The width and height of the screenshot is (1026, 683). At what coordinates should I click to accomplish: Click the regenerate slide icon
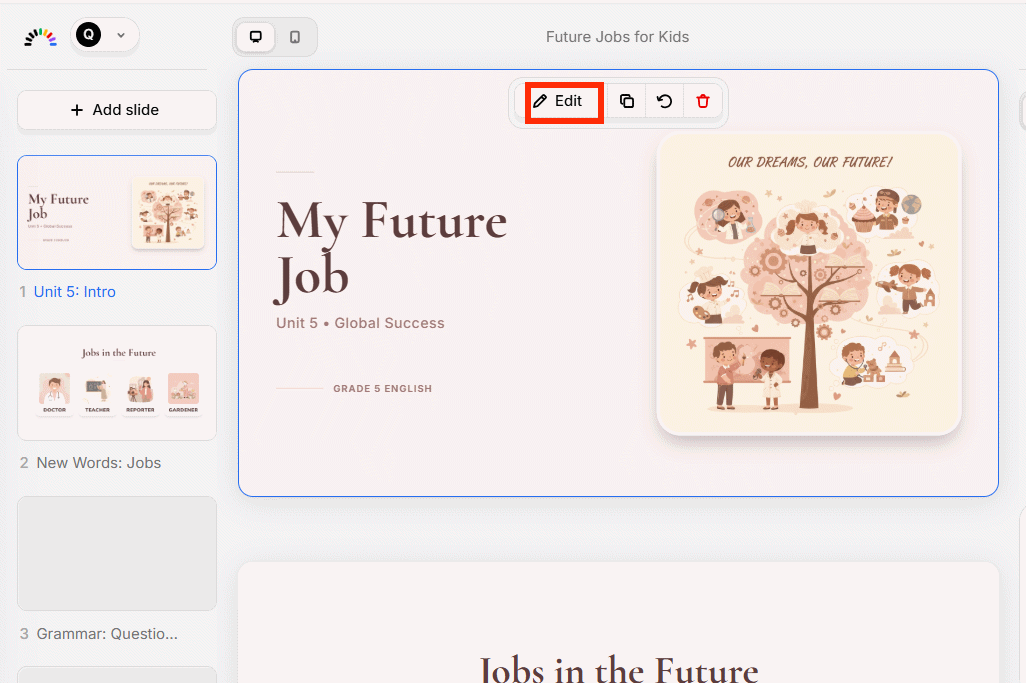coord(665,101)
